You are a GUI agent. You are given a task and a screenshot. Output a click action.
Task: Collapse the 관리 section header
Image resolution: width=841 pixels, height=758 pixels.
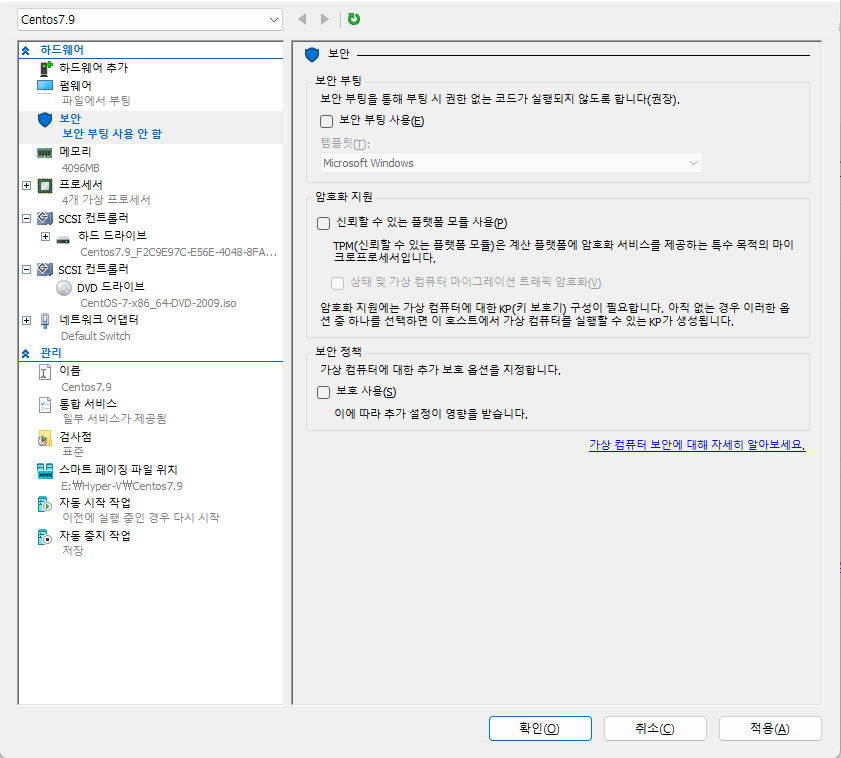(x=26, y=353)
